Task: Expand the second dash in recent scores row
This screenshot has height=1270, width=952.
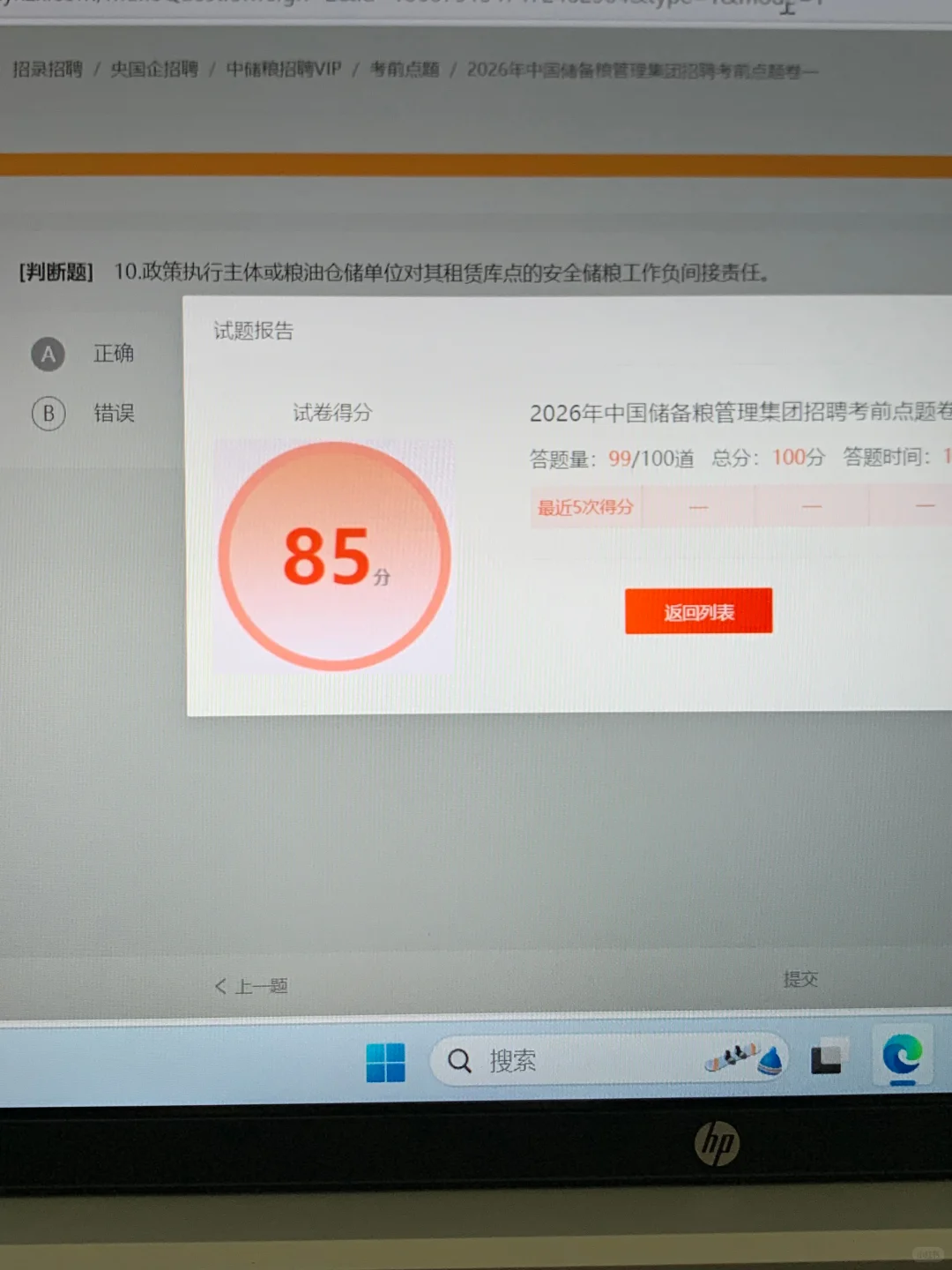Action: [810, 506]
